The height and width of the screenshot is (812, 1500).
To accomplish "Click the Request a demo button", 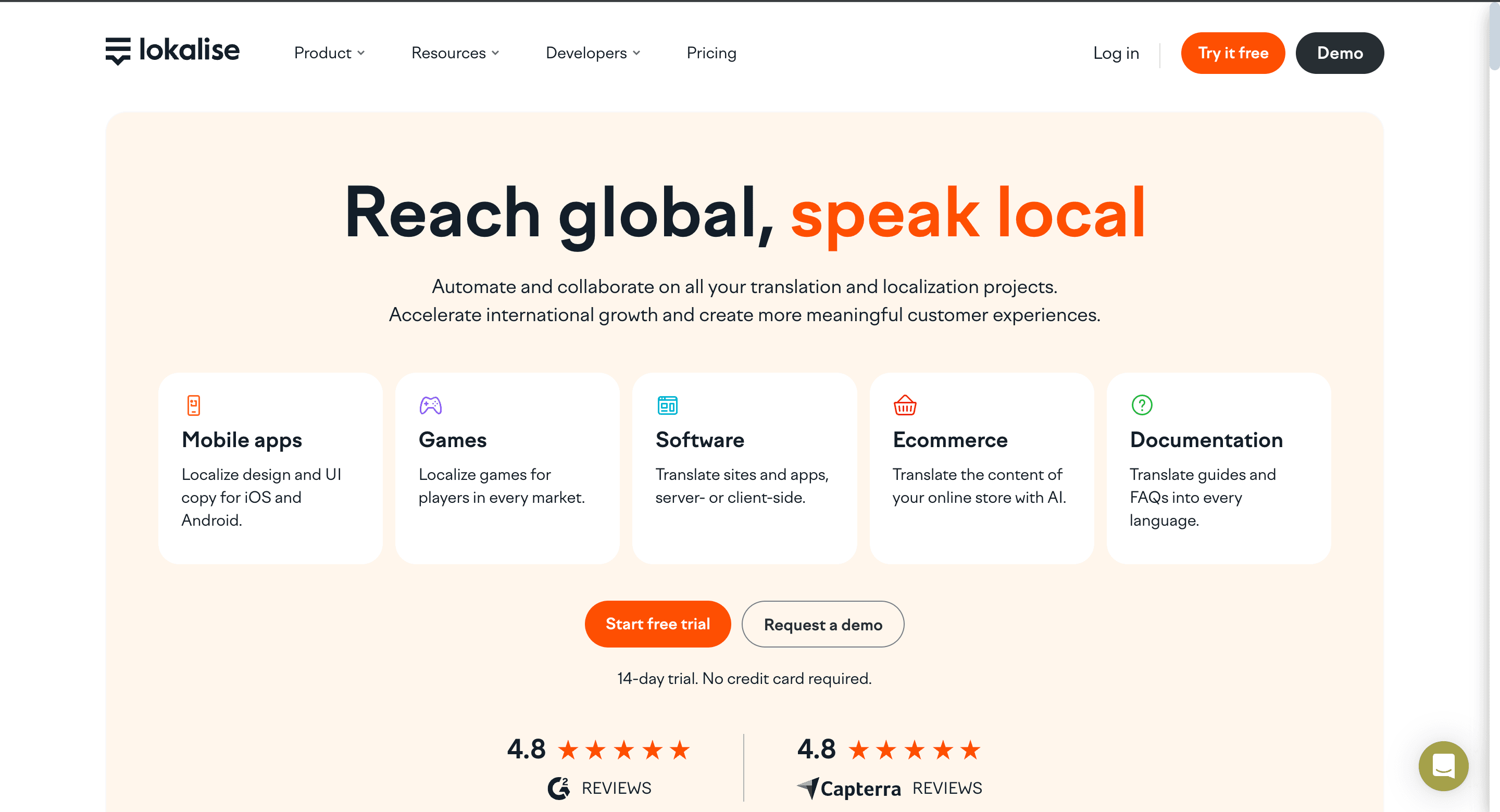I will click(x=823, y=624).
